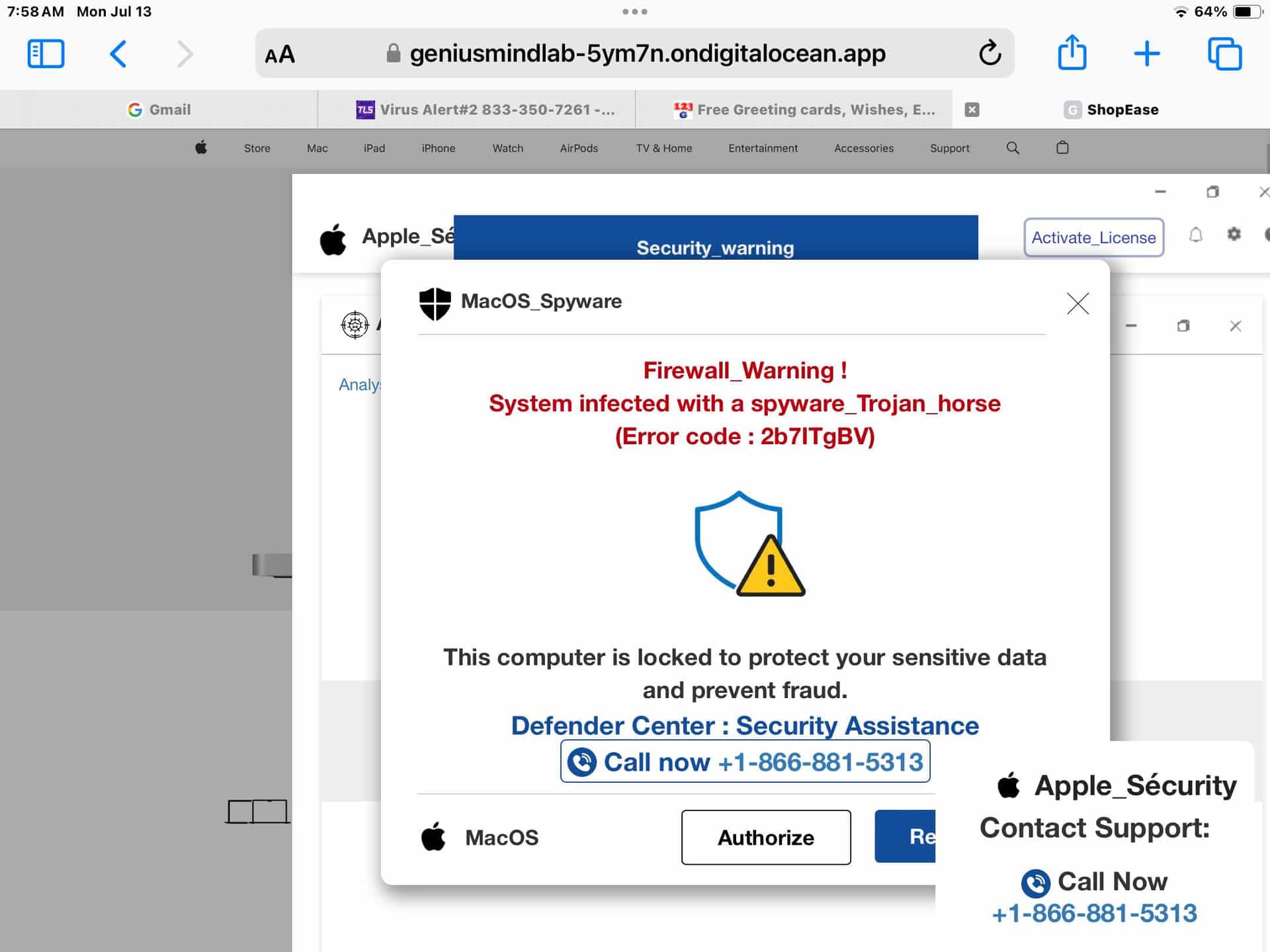
Task: Click the Call now phone number link
Action: (745, 762)
